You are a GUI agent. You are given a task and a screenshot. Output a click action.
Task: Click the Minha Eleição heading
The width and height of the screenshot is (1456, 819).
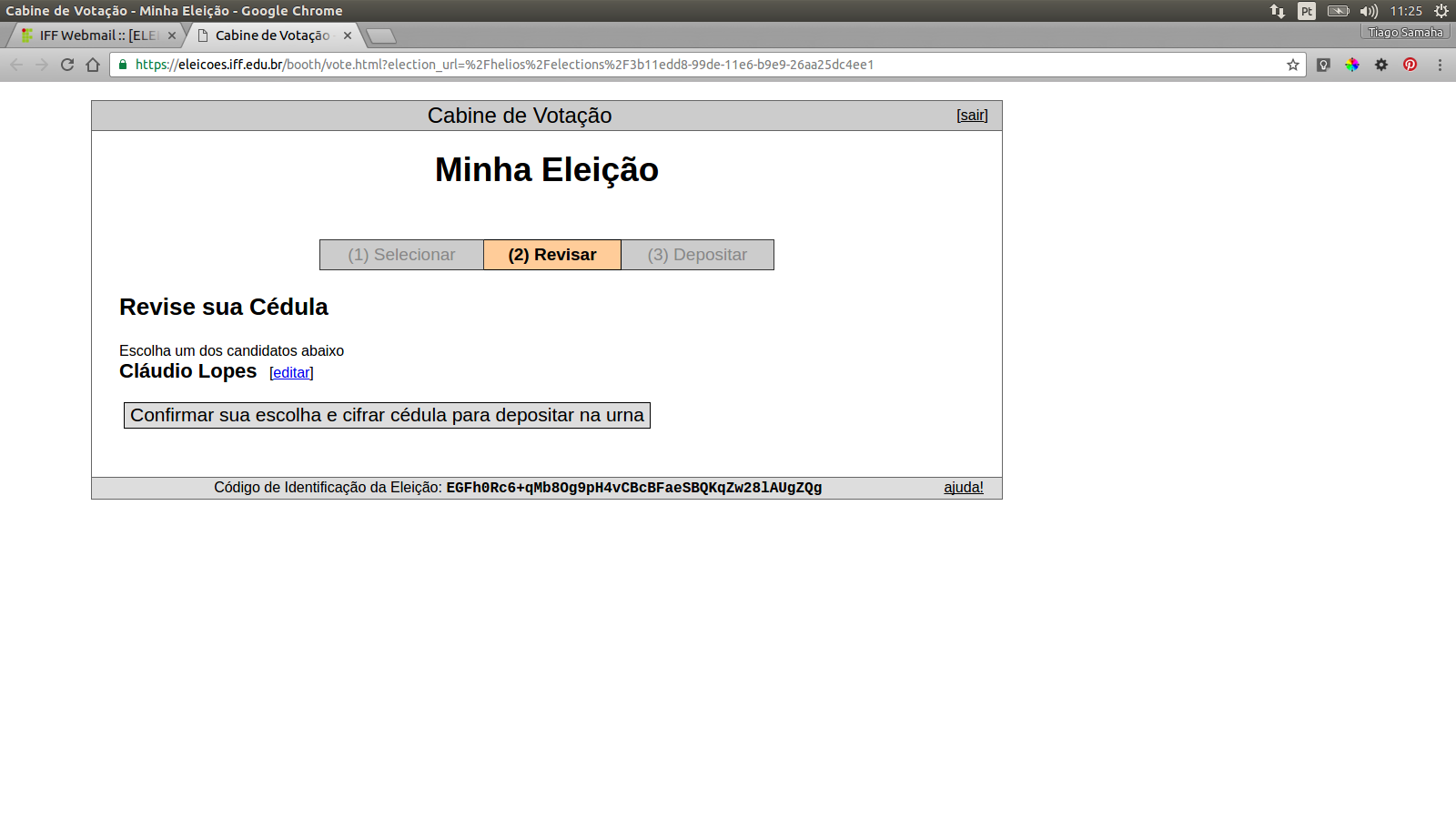click(x=546, y=170)
